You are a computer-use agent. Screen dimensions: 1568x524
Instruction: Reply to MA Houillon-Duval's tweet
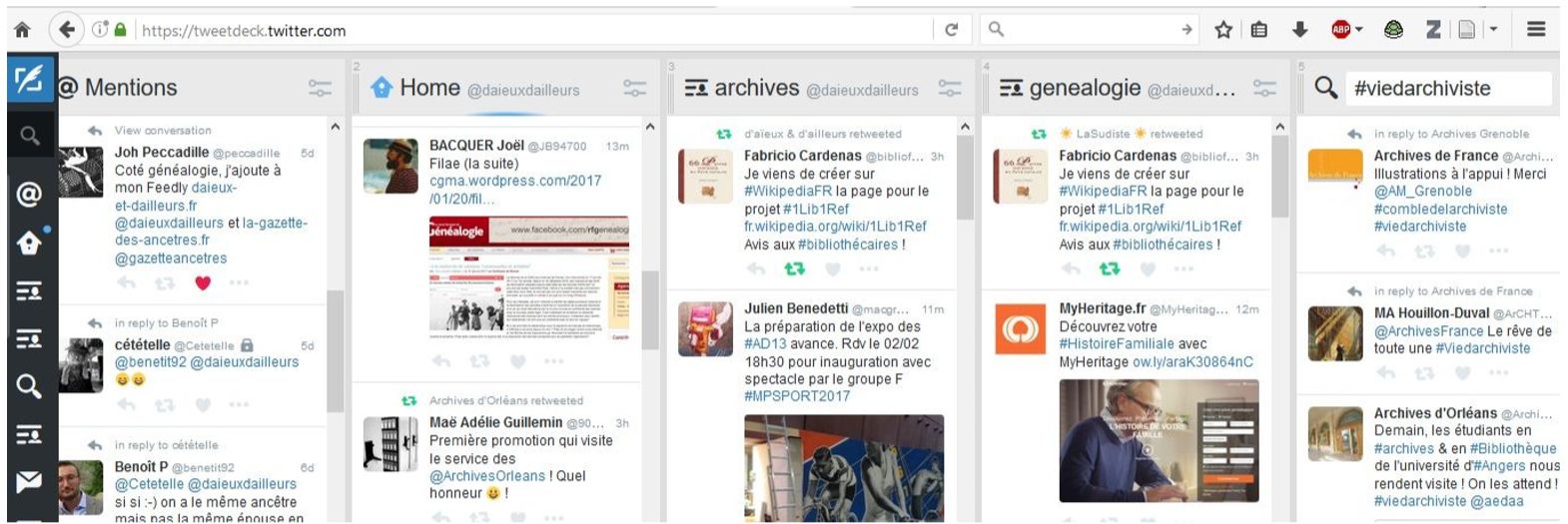(x=1385, y=372)
